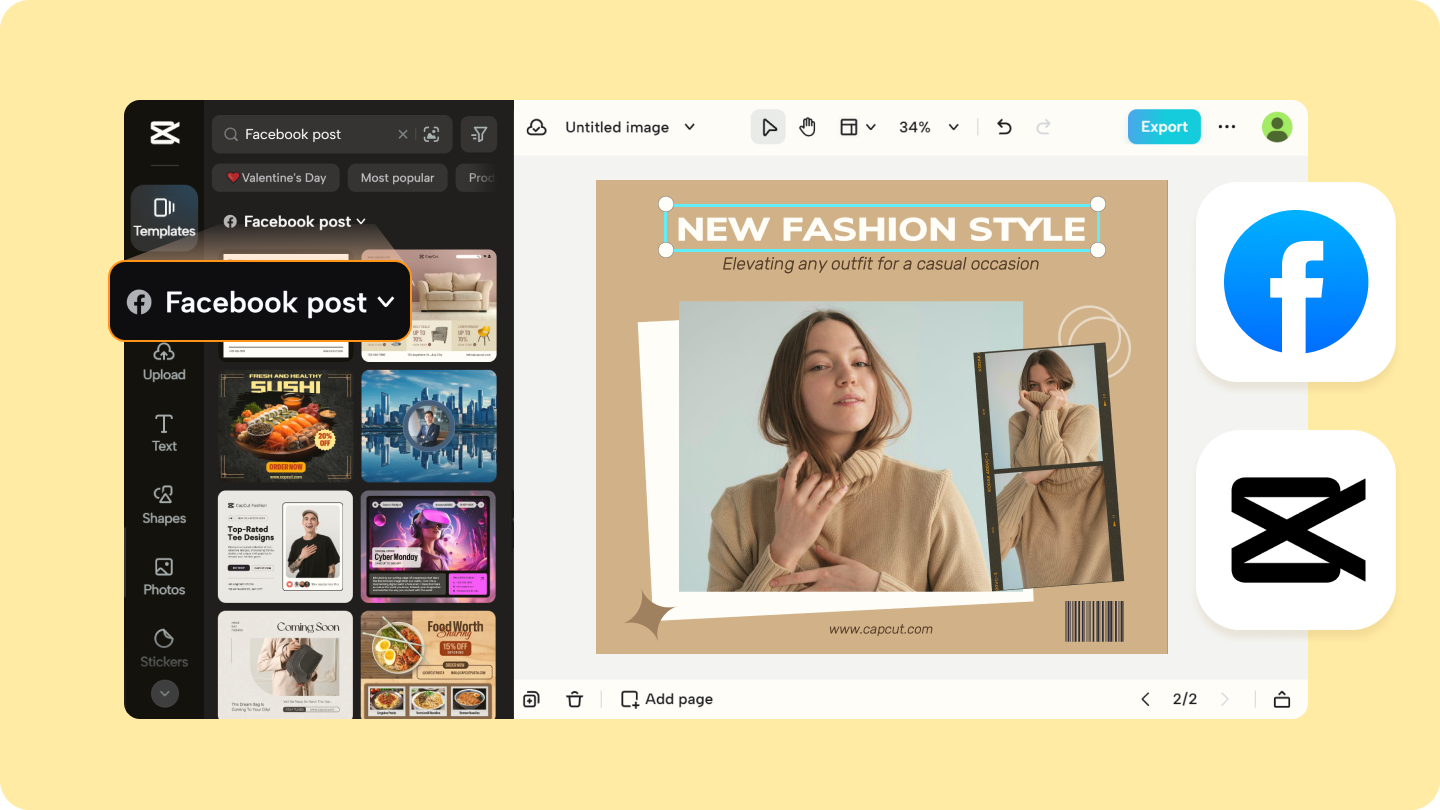Image resolution: width=1440 pixels, height=810 pixels.
Task: Select the large portrait photo on canvas
Action: [x=850, y=446]
